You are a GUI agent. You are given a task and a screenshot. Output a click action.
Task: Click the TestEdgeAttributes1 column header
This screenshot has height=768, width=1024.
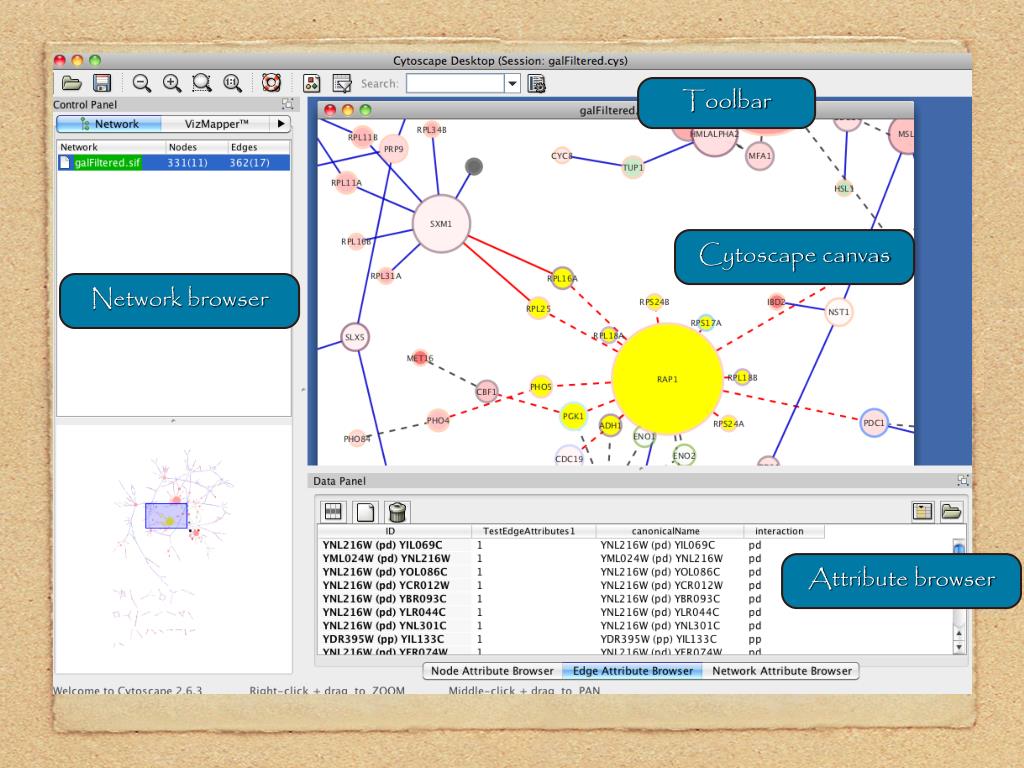pyautogui.click(x=533, y=531)
